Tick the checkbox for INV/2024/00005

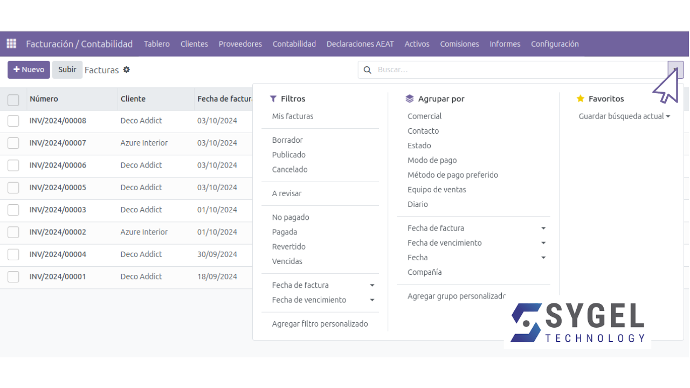13,187
